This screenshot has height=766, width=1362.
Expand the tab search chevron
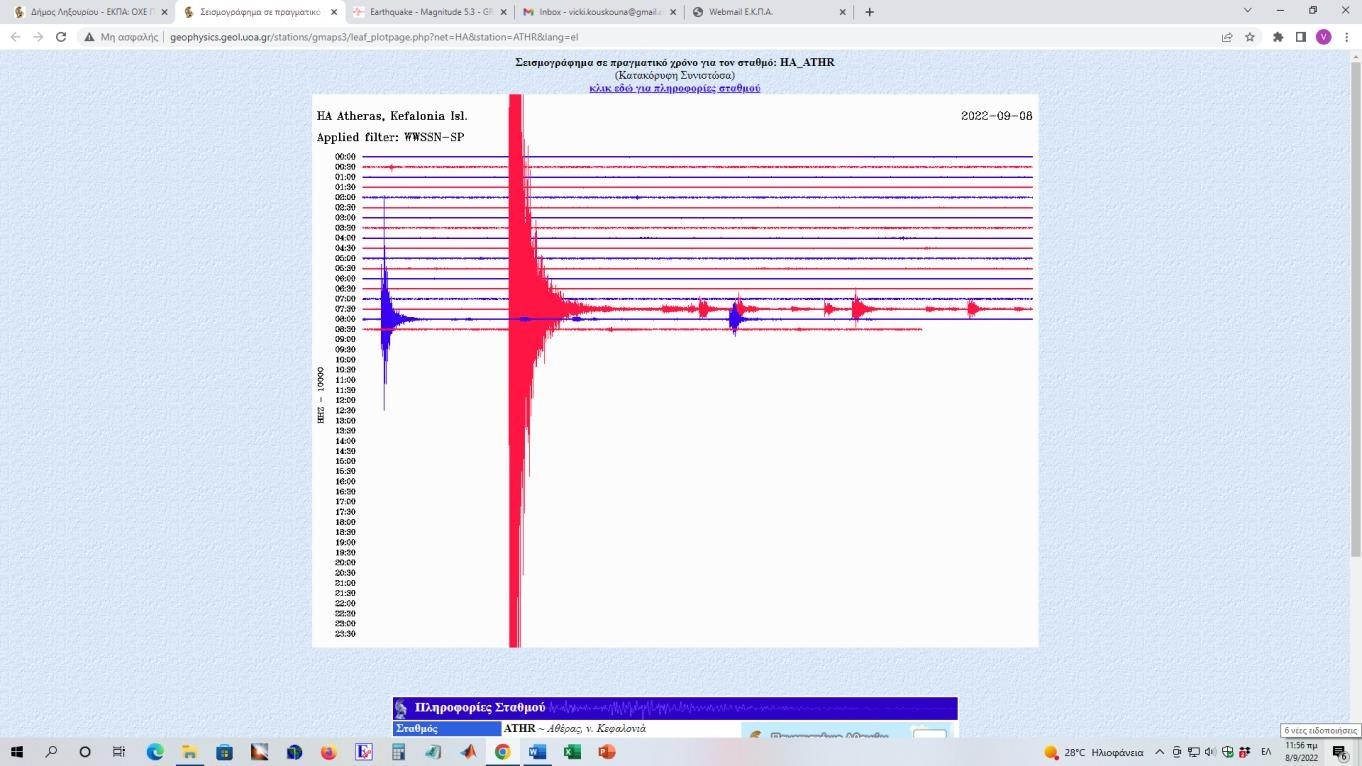click(1247, 11)
